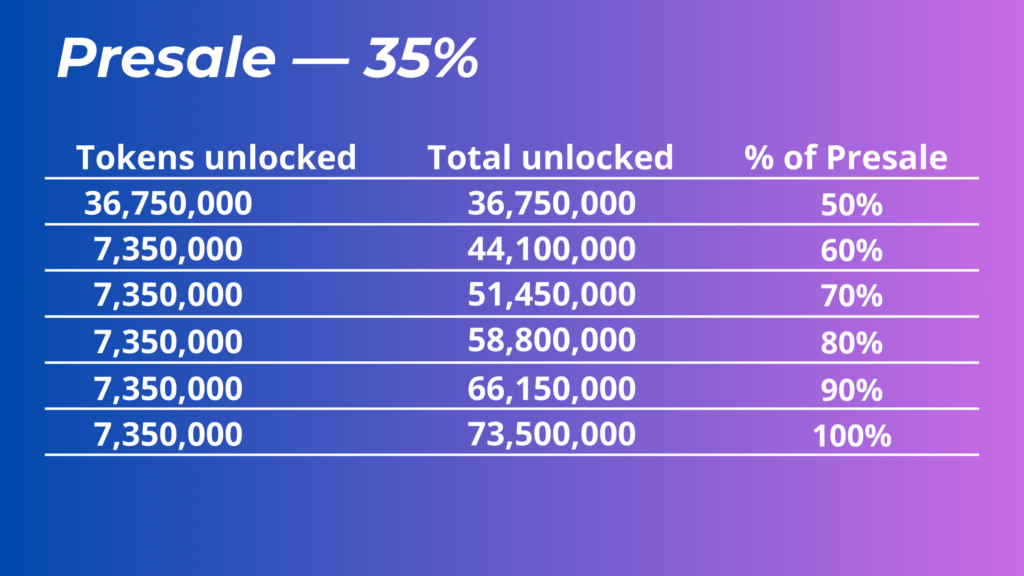1024x576 pixels.
Task: Click the '% of Presale' column header
Action: [x=846, y=158]
